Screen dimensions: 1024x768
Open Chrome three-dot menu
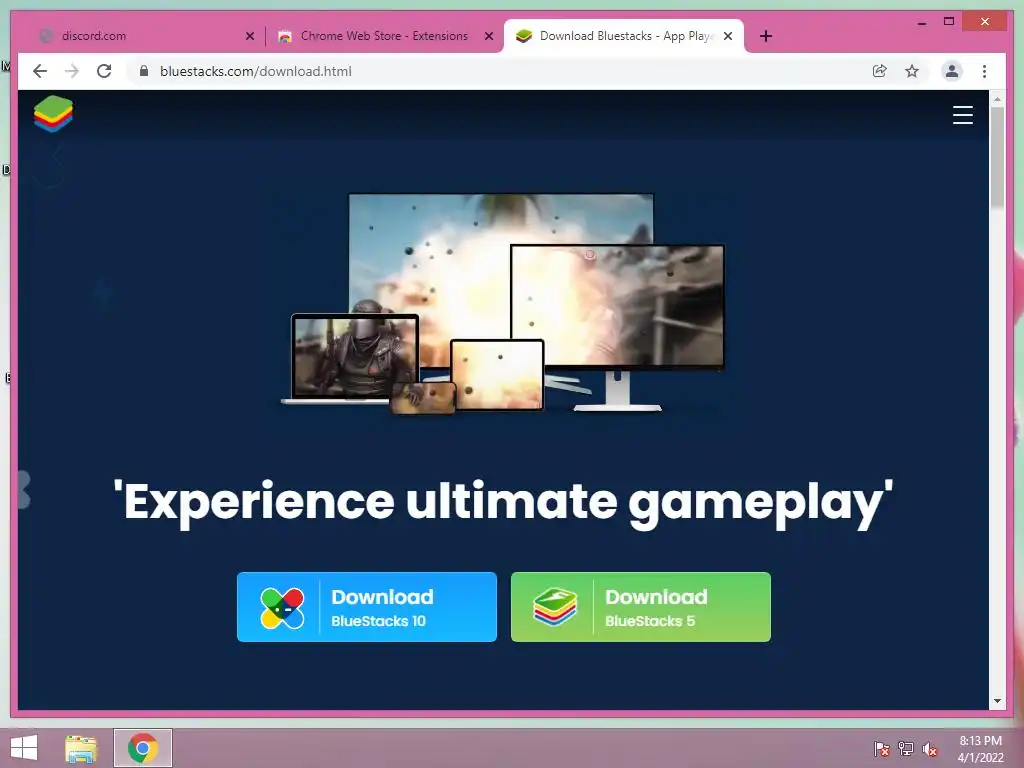(x=984, y=71)
